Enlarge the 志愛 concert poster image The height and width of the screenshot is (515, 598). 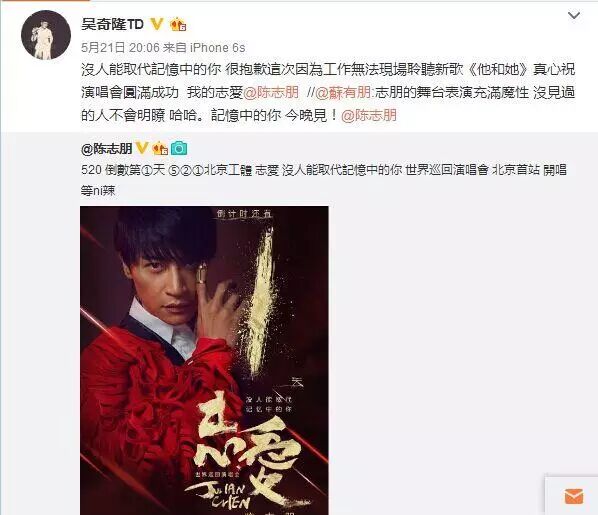[204, 360]
